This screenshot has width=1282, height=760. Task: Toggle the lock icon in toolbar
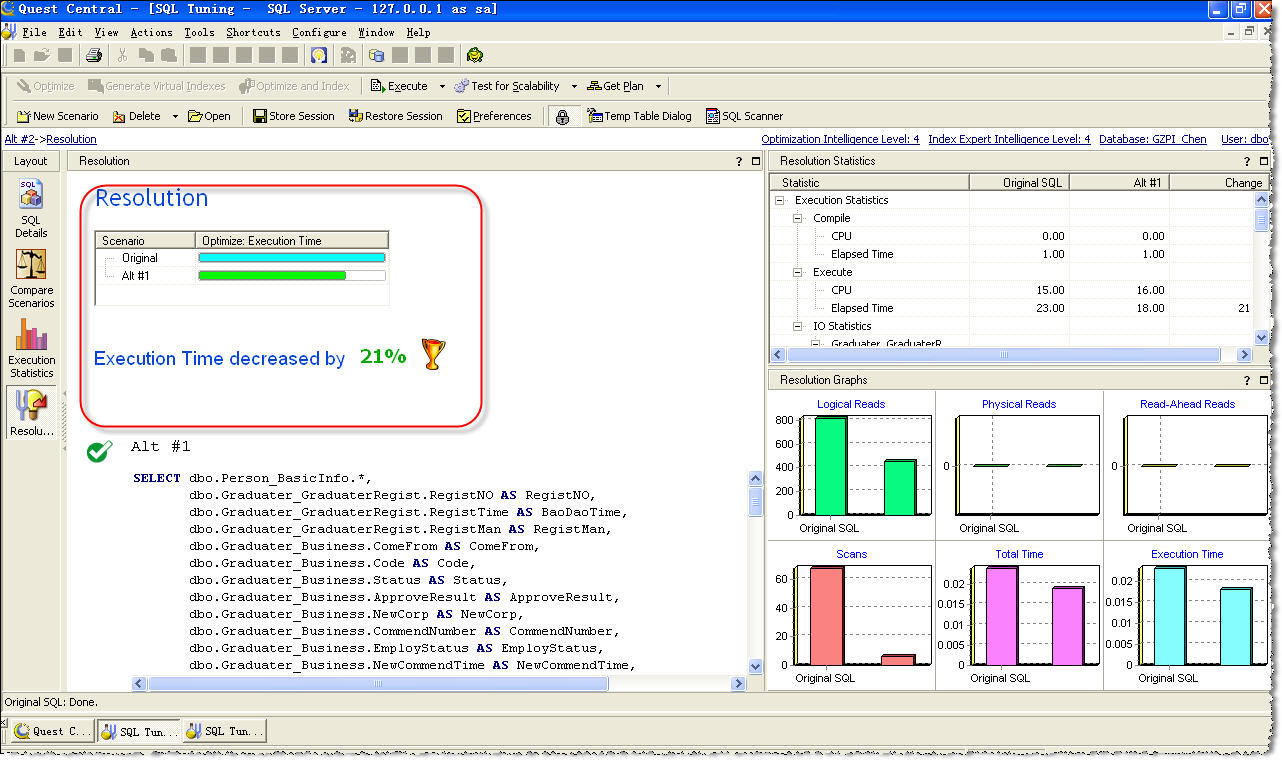[x=562, y=116]
